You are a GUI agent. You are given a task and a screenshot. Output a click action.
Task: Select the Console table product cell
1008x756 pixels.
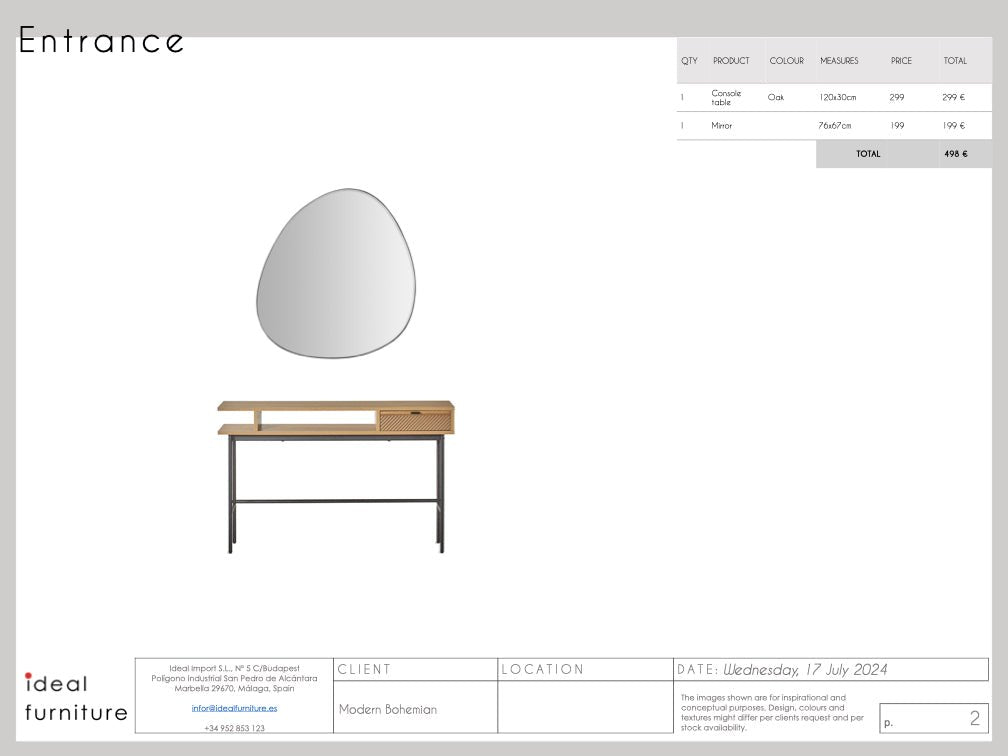pyautogui.click(x=726, y=98)
